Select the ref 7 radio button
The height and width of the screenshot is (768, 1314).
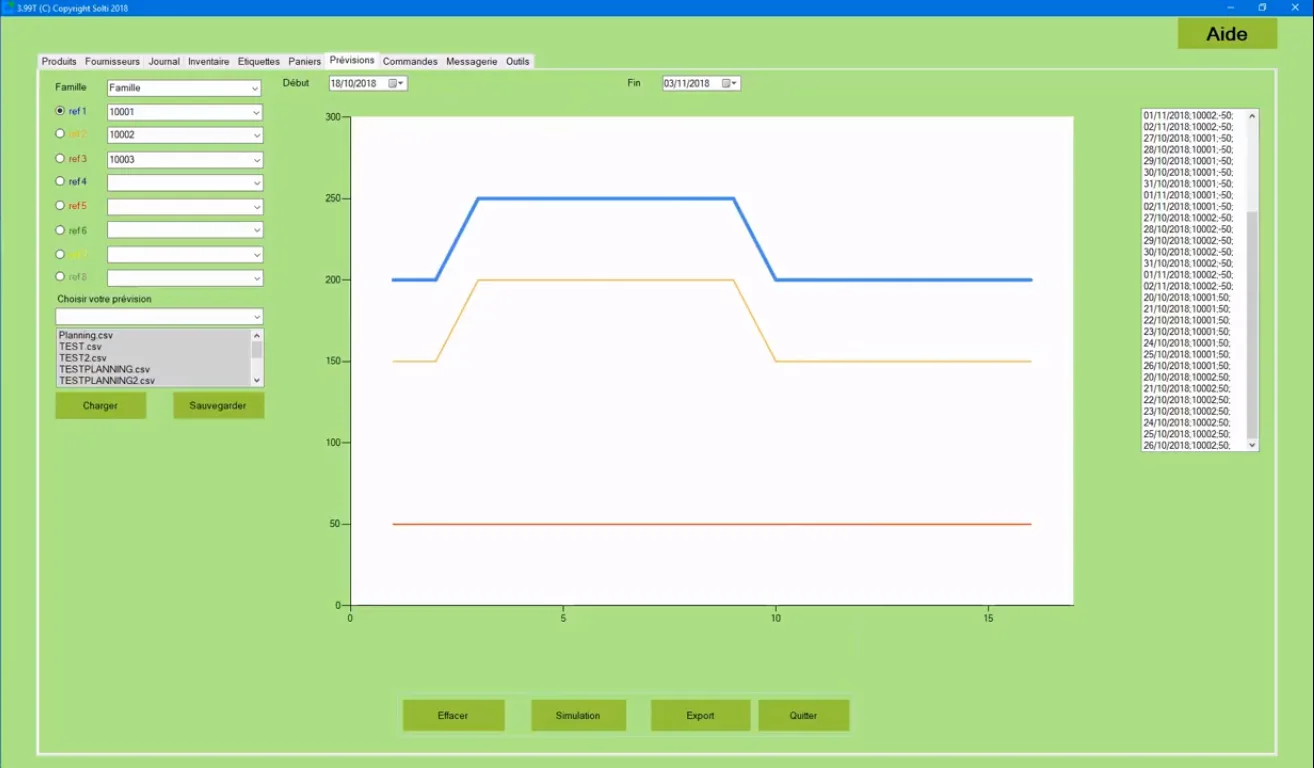[x=60, y=254]
